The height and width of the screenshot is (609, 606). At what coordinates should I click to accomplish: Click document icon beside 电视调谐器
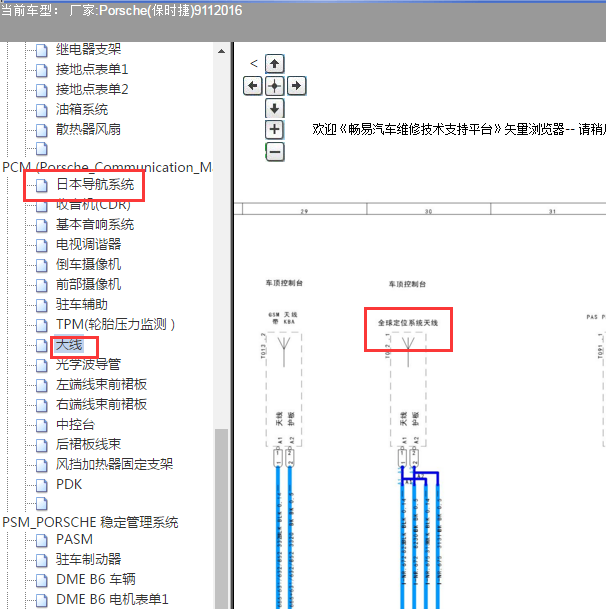tap(42, 245)
